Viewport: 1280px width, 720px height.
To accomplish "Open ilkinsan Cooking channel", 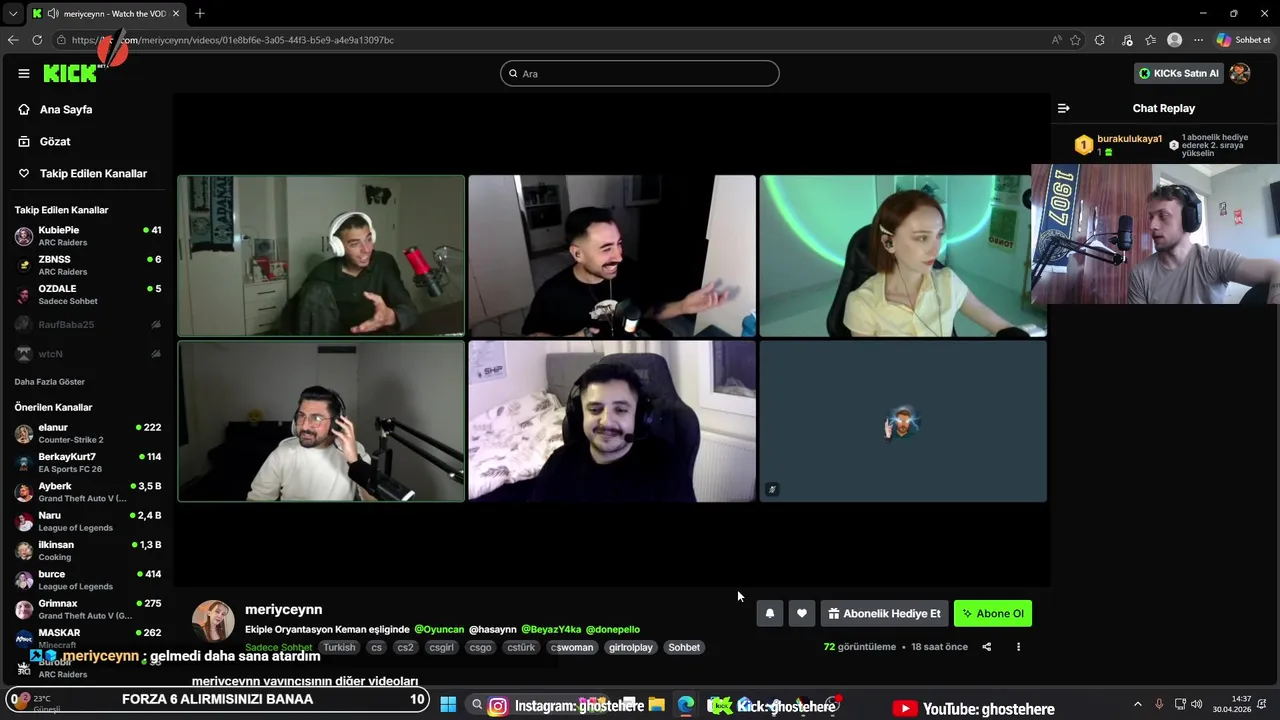I will tap(87, 550).
